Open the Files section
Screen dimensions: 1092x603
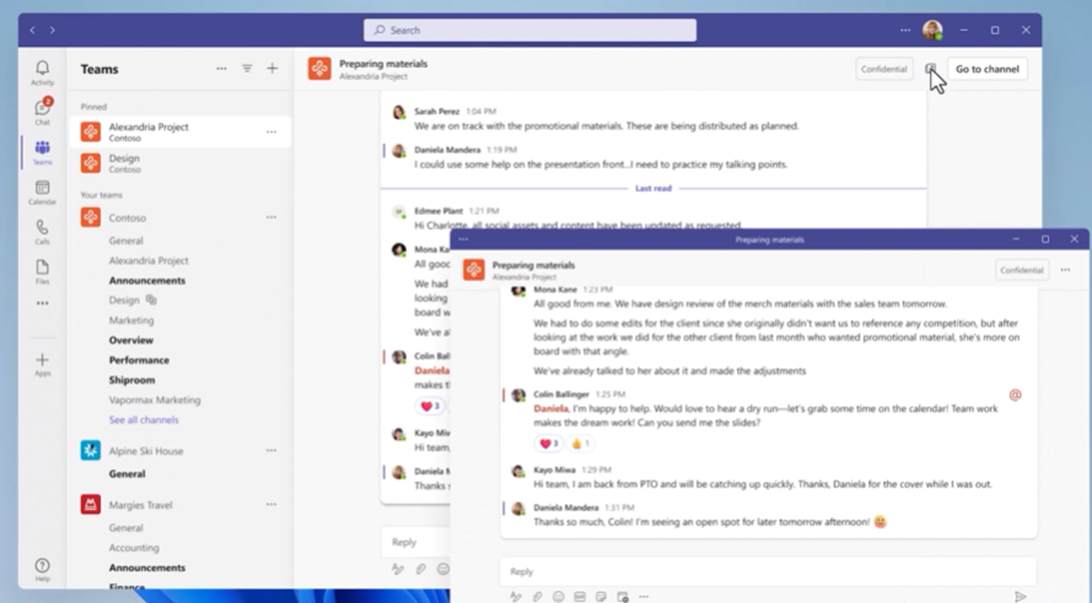tap(42, 272)
